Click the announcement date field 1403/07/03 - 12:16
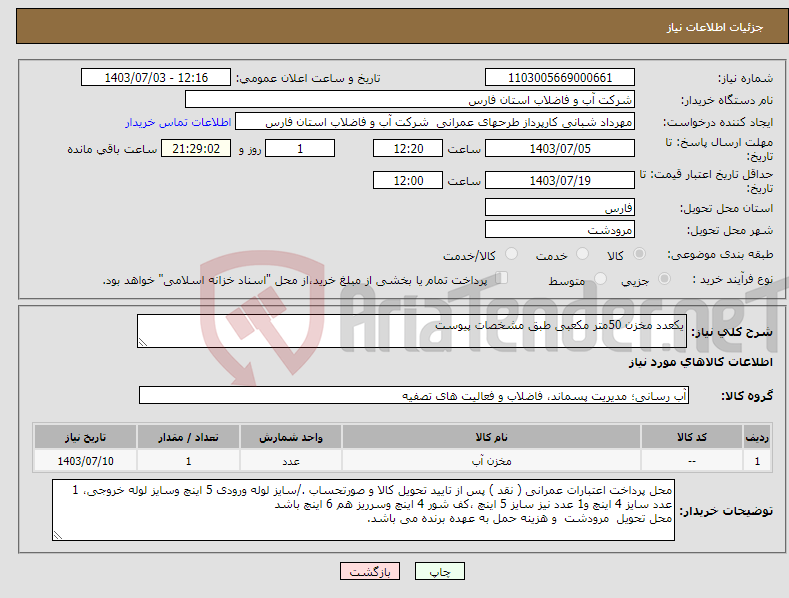 [155, 78]
